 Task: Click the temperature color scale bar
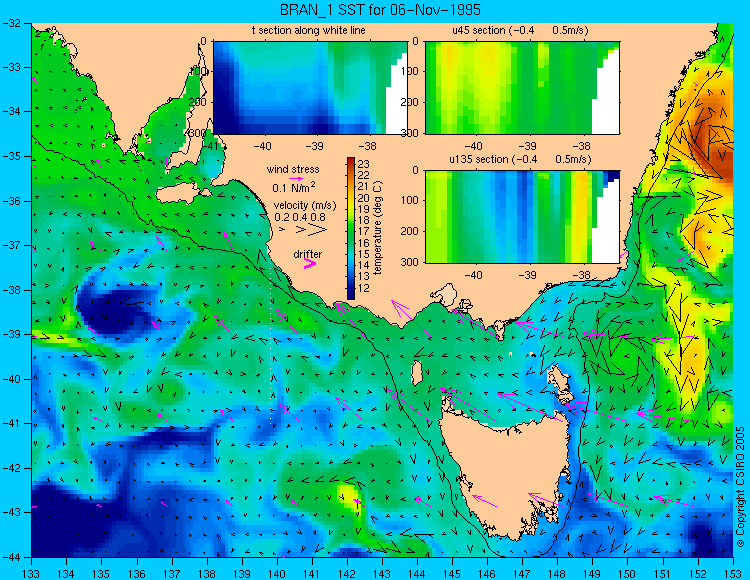(x=351, y=228)
